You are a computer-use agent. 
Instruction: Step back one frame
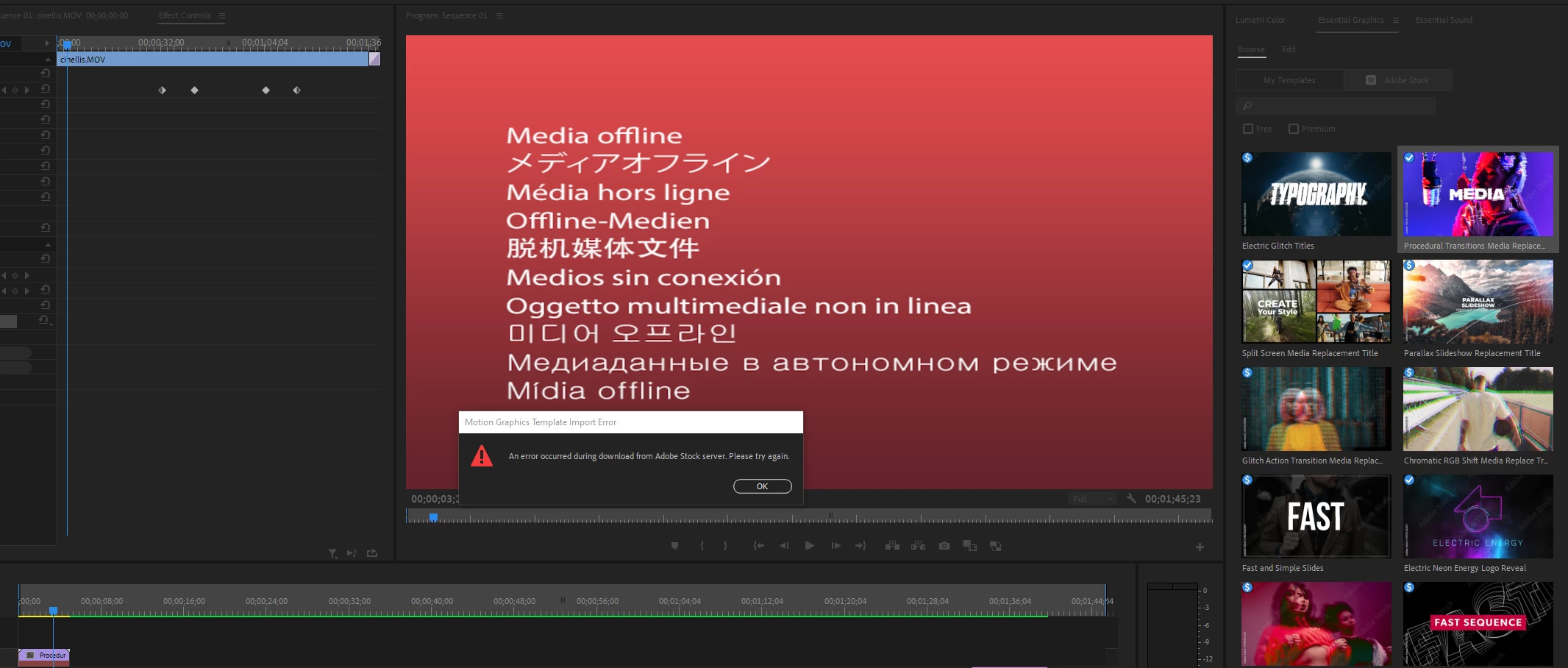(x=784, y=546)
